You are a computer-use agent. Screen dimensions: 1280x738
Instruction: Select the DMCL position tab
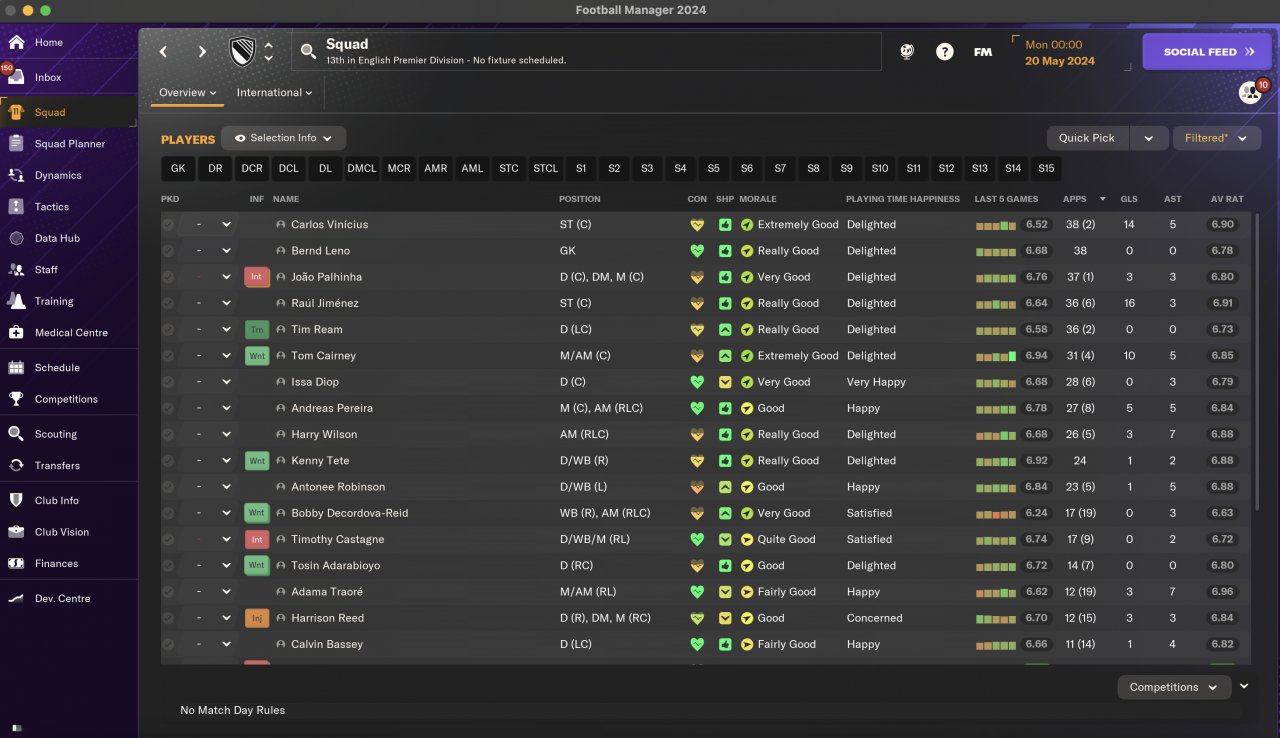(x=362, y=168)
